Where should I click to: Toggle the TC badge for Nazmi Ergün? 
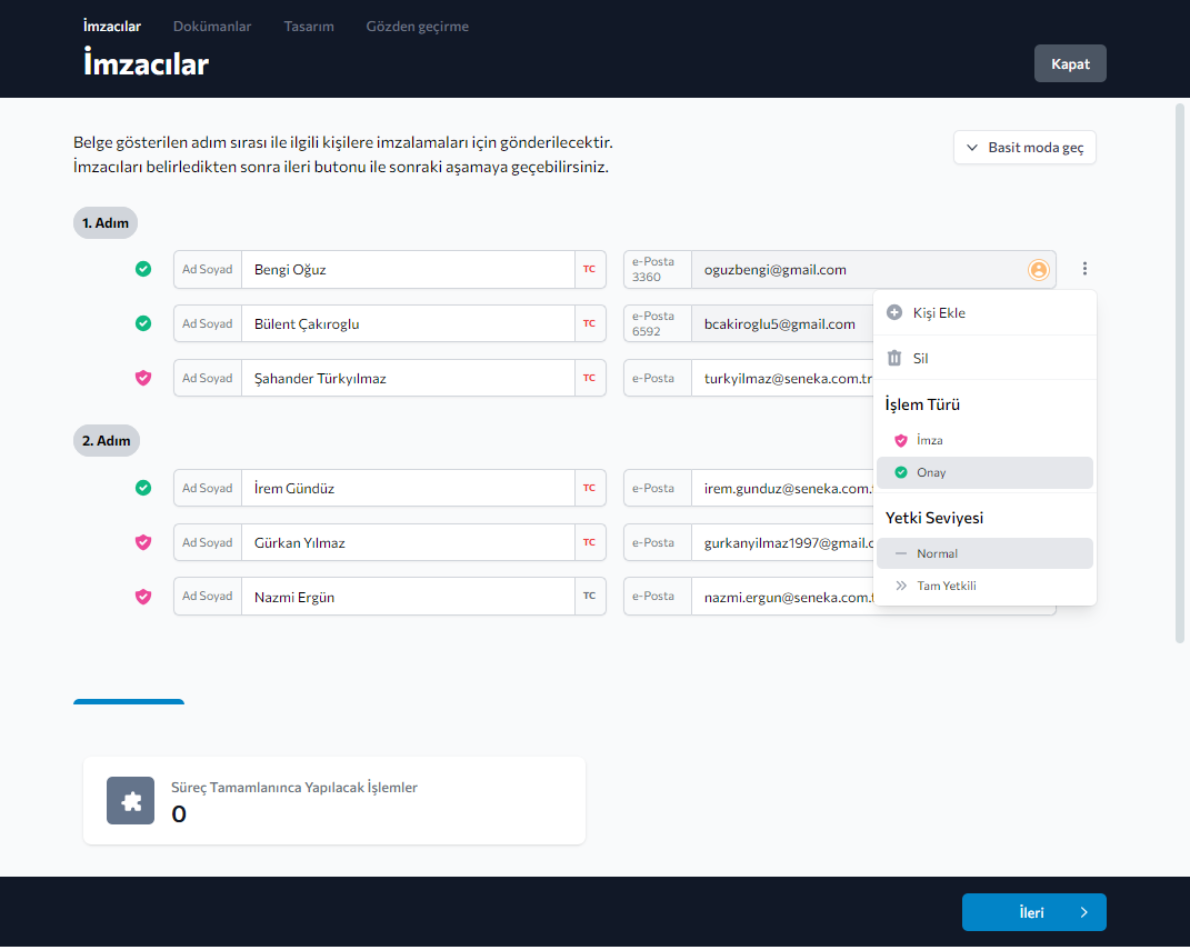click(x=589, y=596)
